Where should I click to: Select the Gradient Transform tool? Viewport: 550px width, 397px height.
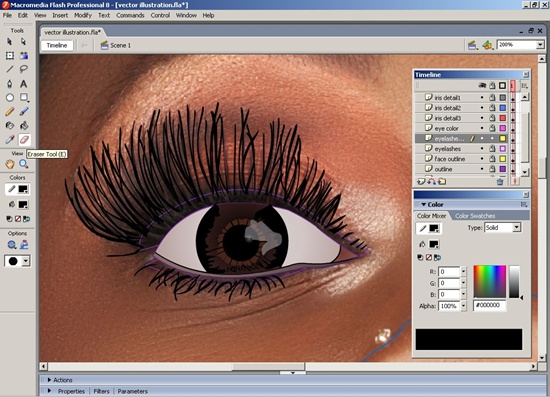(24, 55)
